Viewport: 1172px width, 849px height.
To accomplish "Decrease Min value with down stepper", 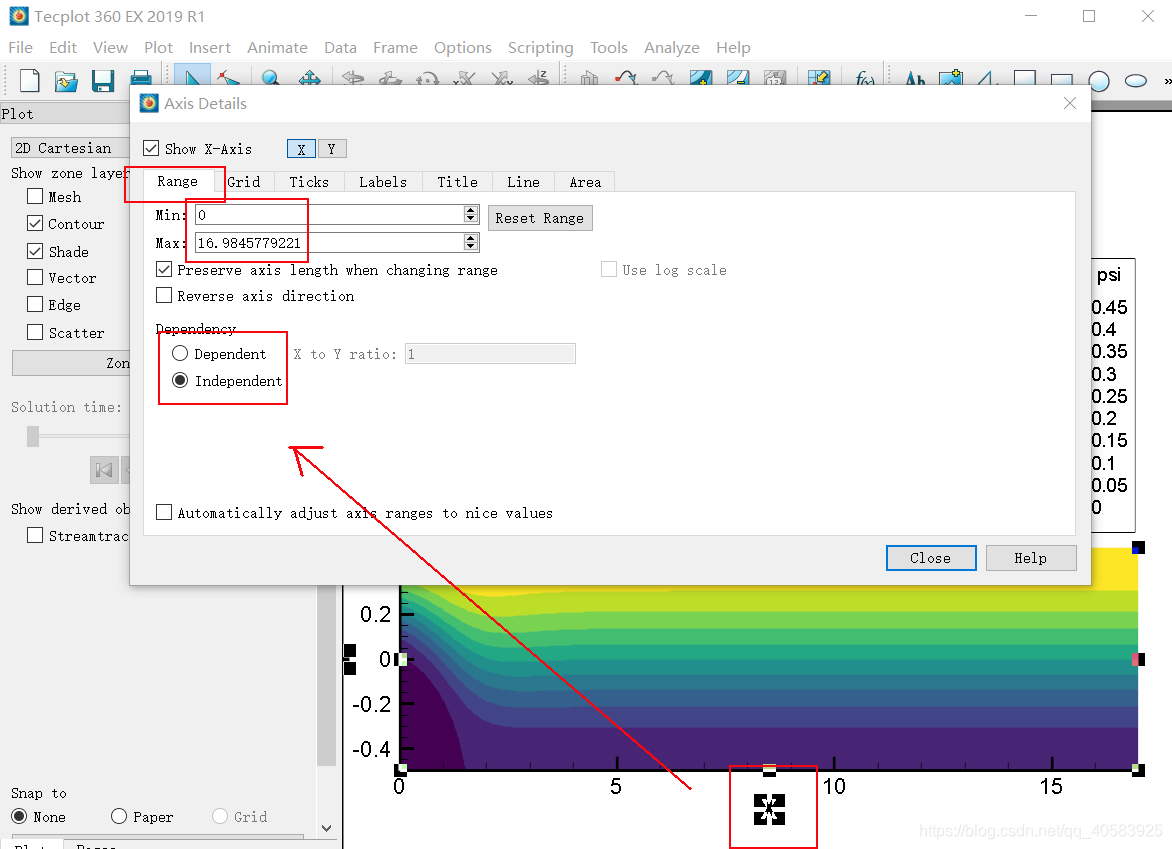I will point(470,219).
